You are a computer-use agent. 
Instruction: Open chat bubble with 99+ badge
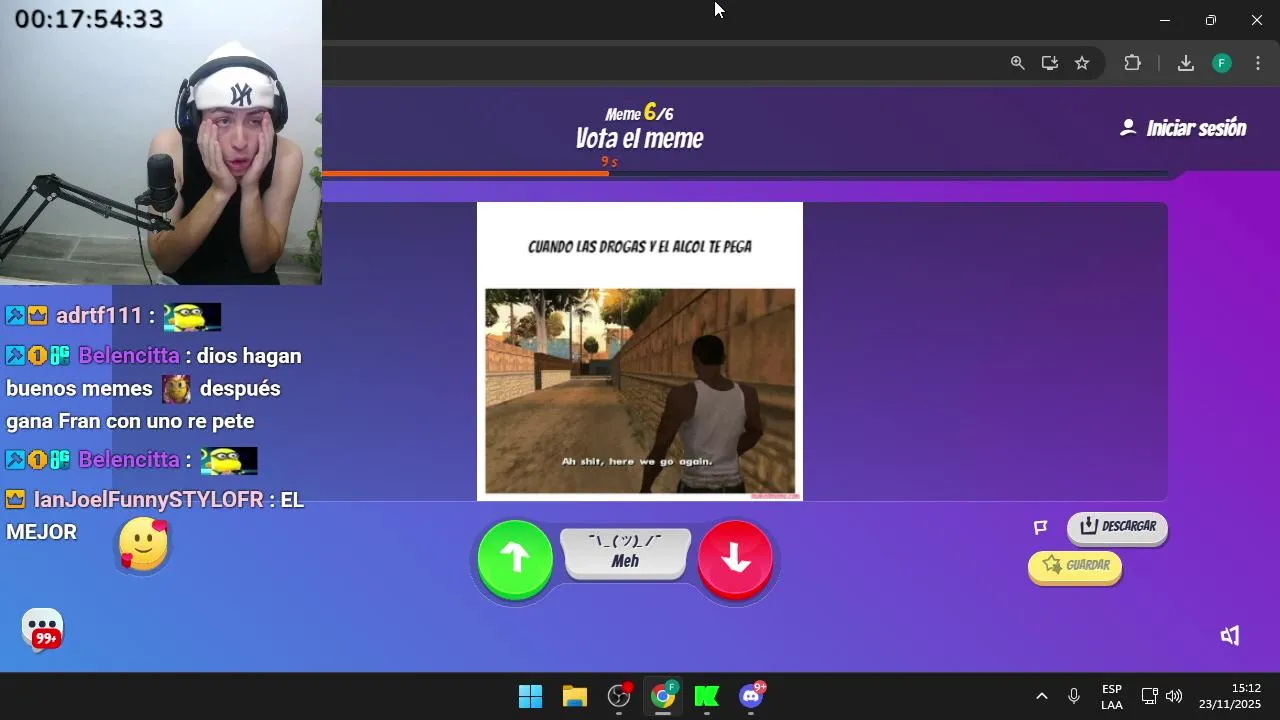tap(43, 630)
